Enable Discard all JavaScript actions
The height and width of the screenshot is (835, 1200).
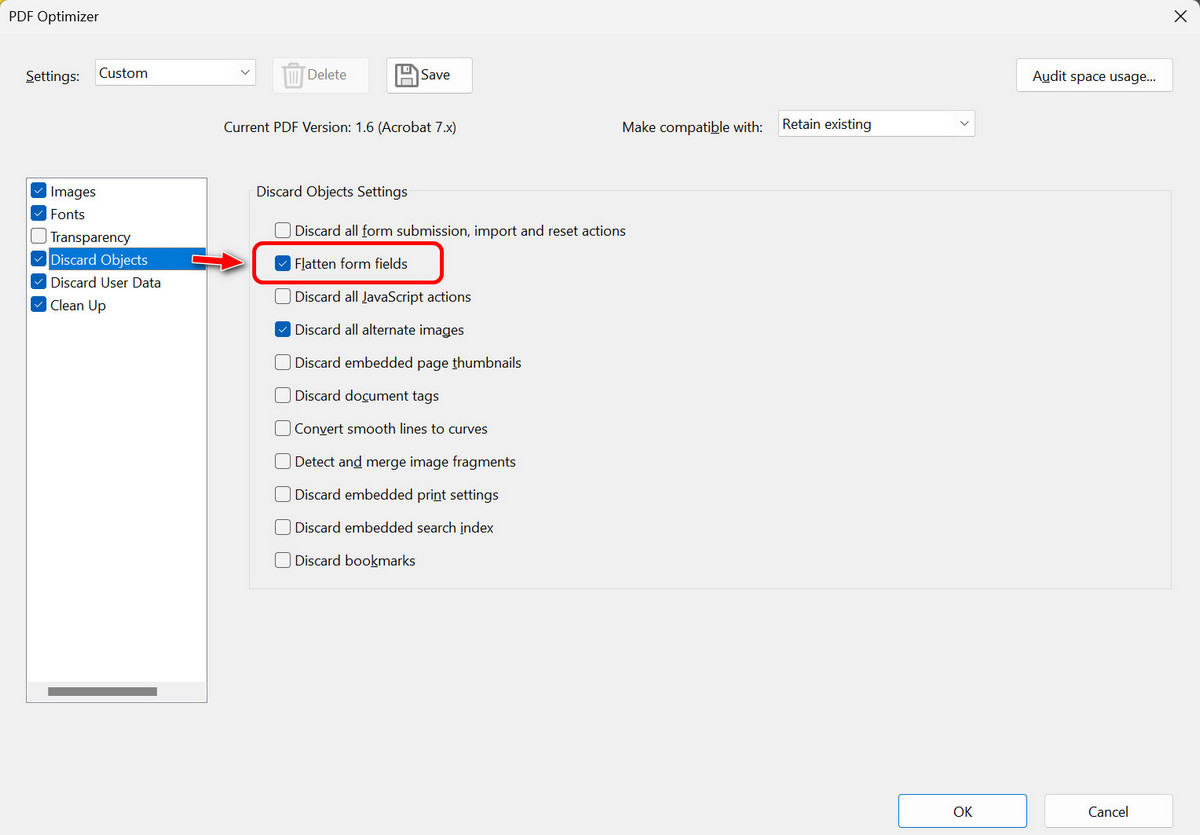(x=282, y=296)
